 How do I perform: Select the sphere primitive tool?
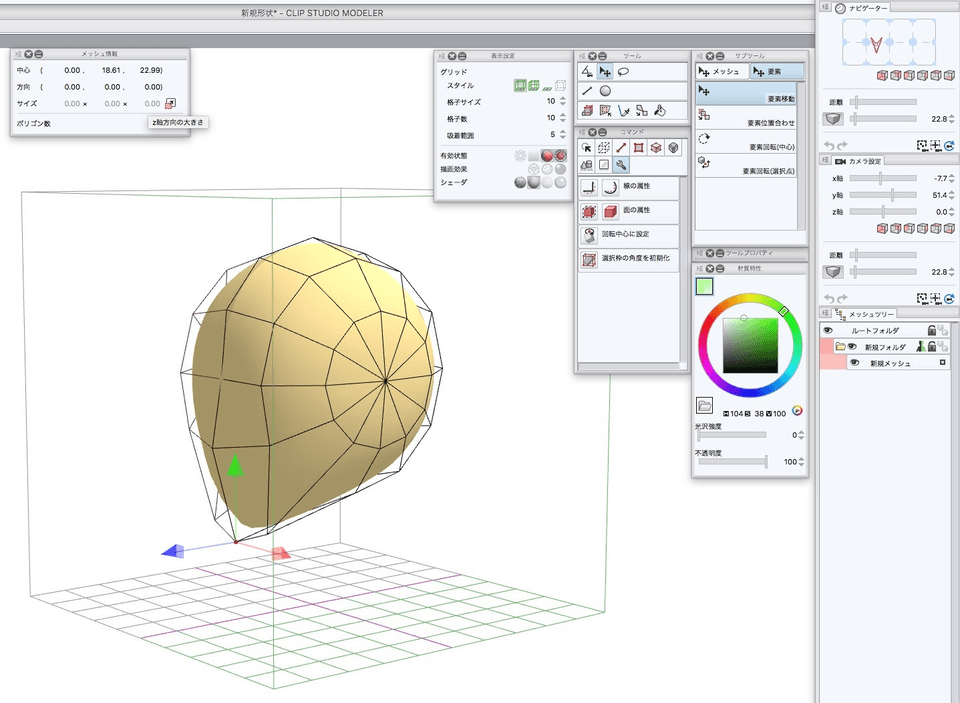605,91
